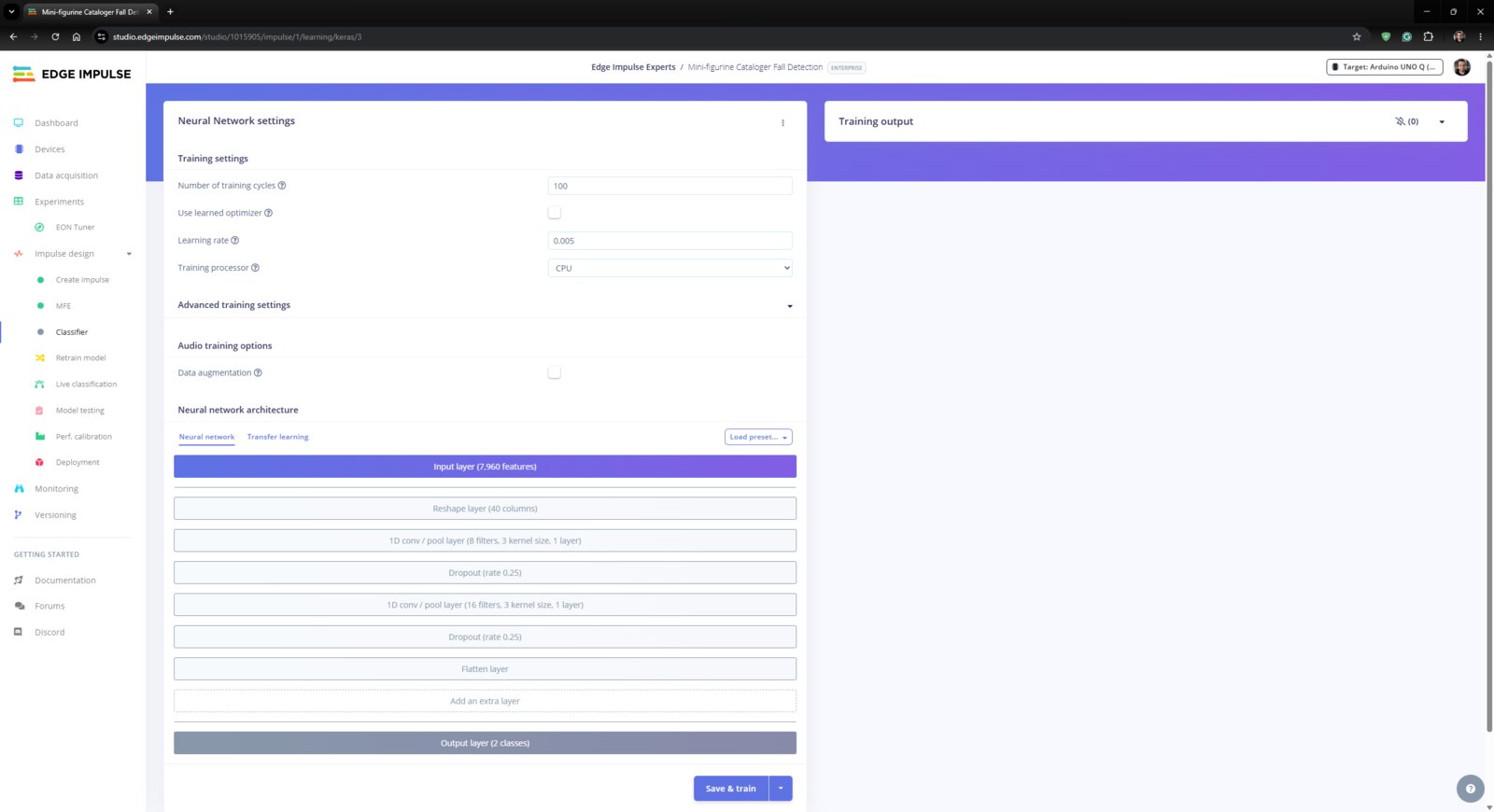Show help for Training processor
Screen dimensions: 1494x812
click(255, 267)
